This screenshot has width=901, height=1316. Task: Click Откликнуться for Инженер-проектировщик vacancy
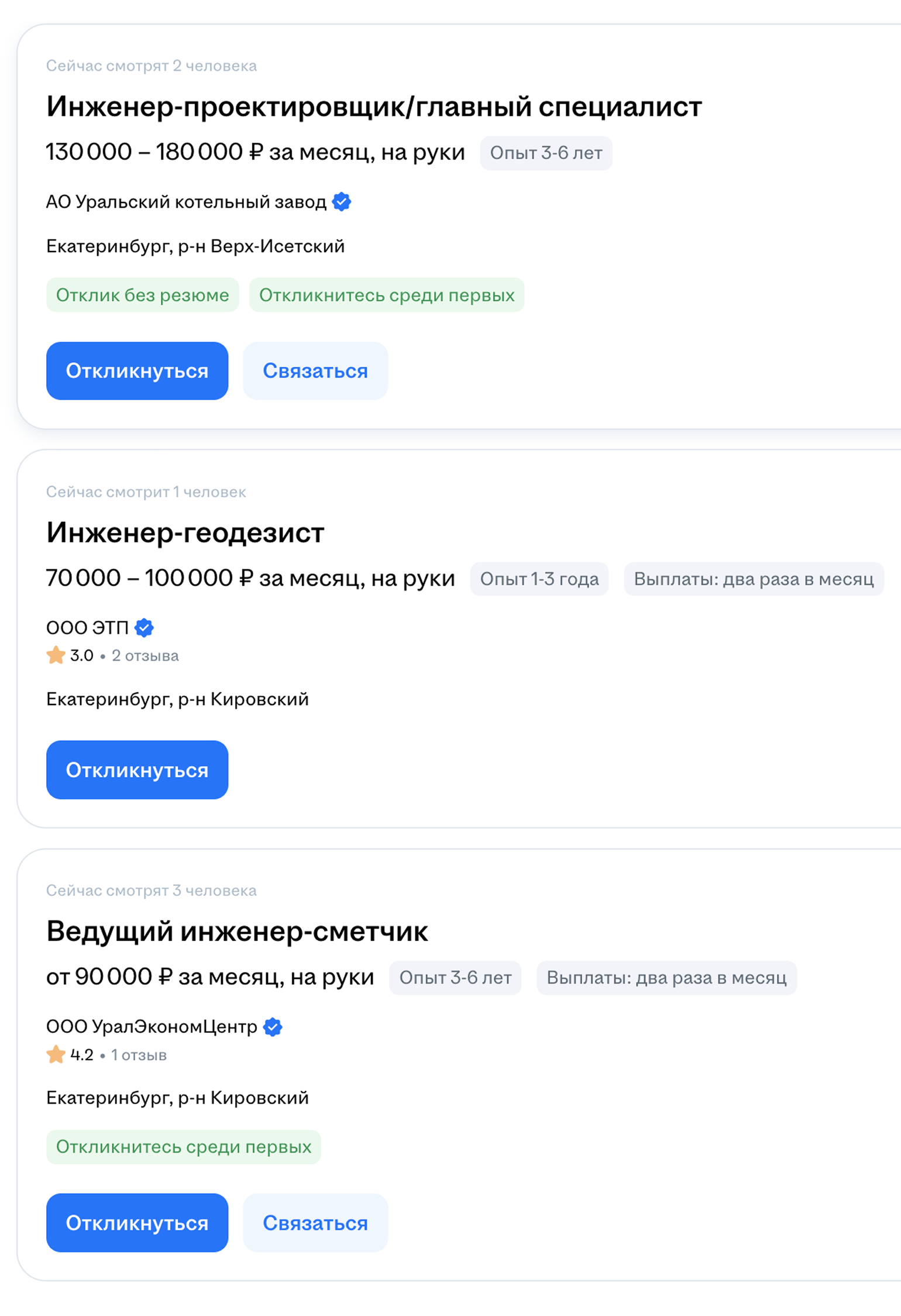[137, 370]
